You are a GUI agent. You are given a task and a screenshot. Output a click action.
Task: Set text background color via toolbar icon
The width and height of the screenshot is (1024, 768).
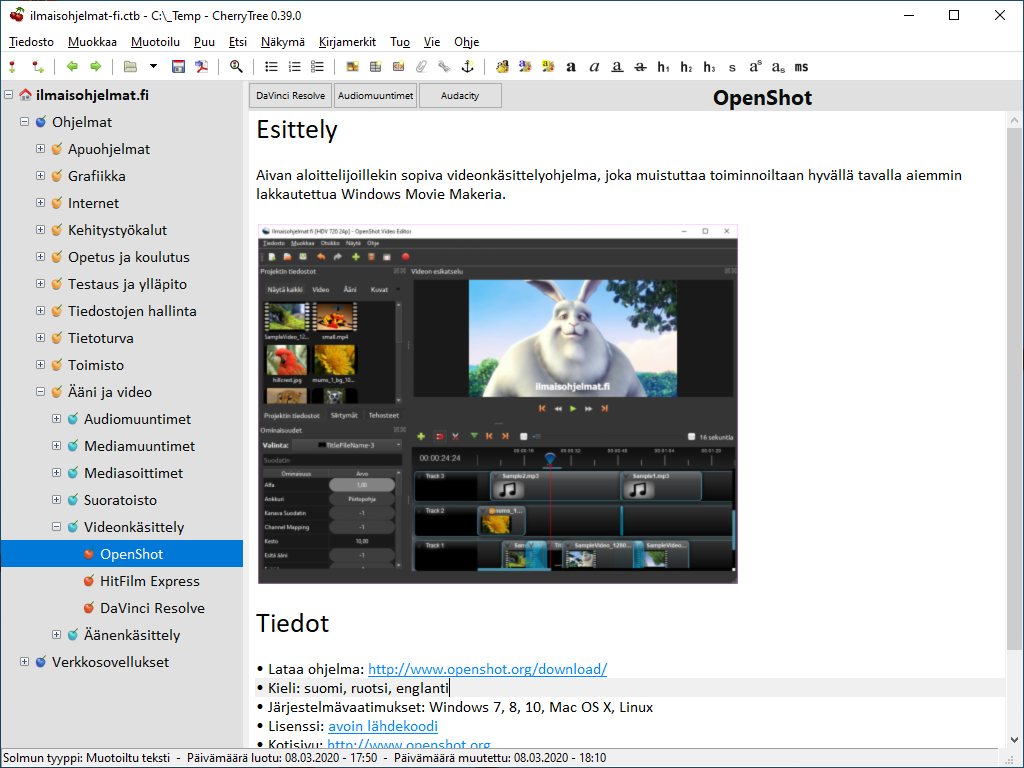(x=549, y=67)
